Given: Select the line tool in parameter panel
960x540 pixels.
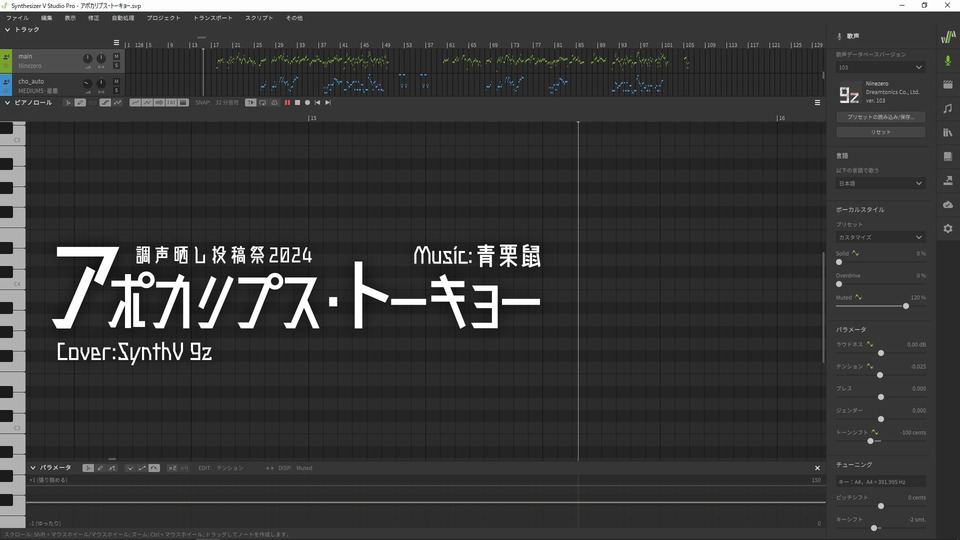Looking at the screenshot, I should (112, 468).
